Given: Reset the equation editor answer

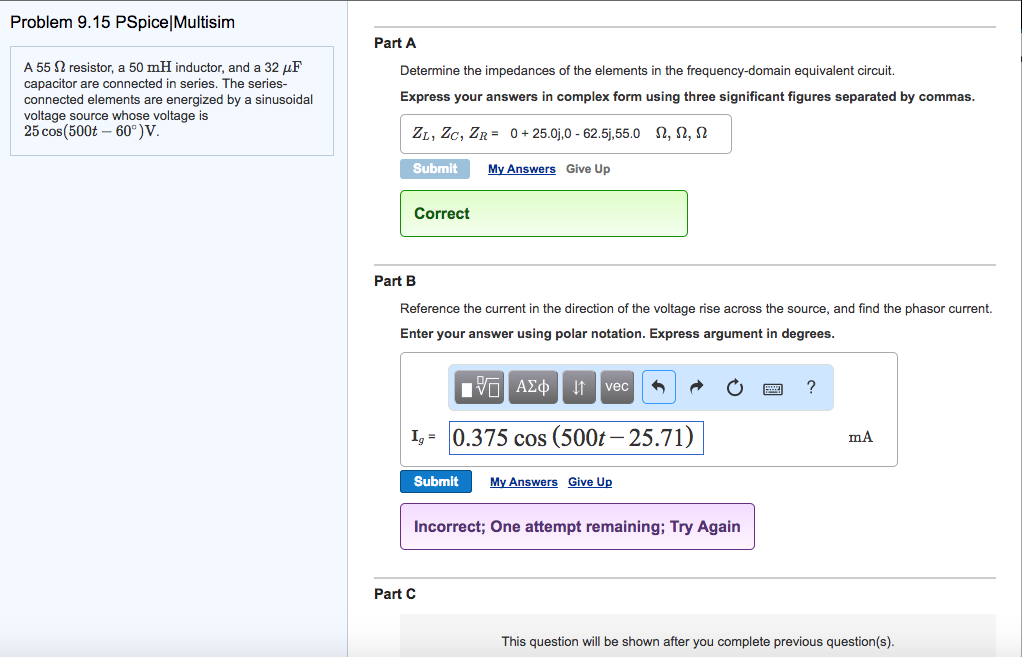Looking at the screenshot, I should click(735, 387).
